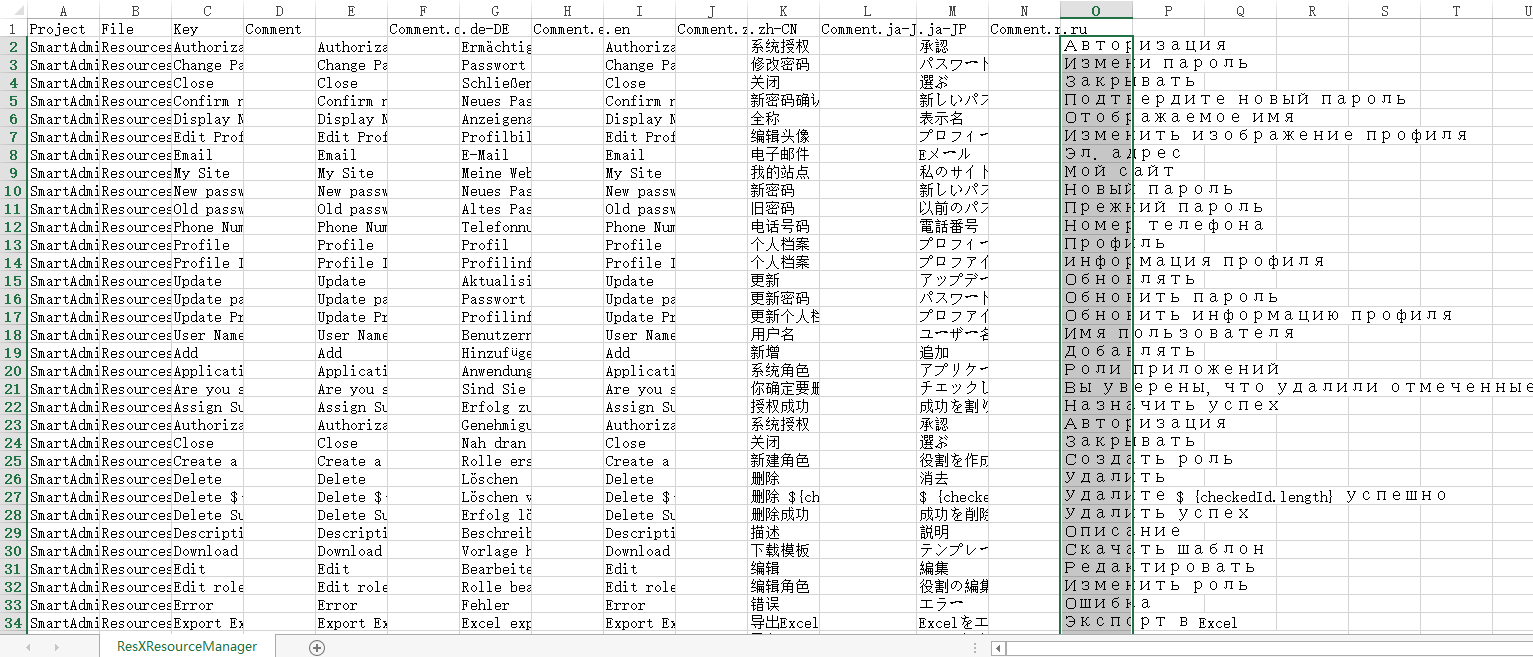Select Russian cell Эл. адрес
Screen dimensions: 1533x657
pos(1096,154)
